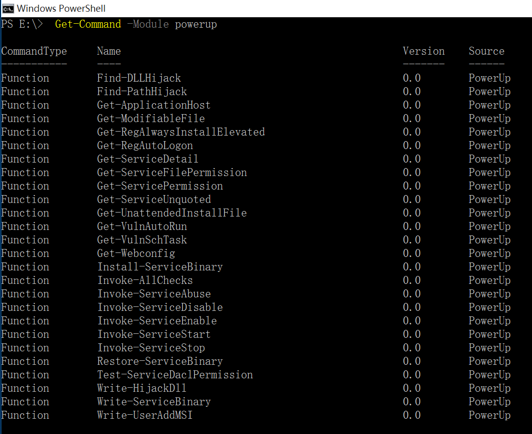Click the Get-ServiceUnquoted function name
The image size is (532, 434).
(x=154, y=199)
